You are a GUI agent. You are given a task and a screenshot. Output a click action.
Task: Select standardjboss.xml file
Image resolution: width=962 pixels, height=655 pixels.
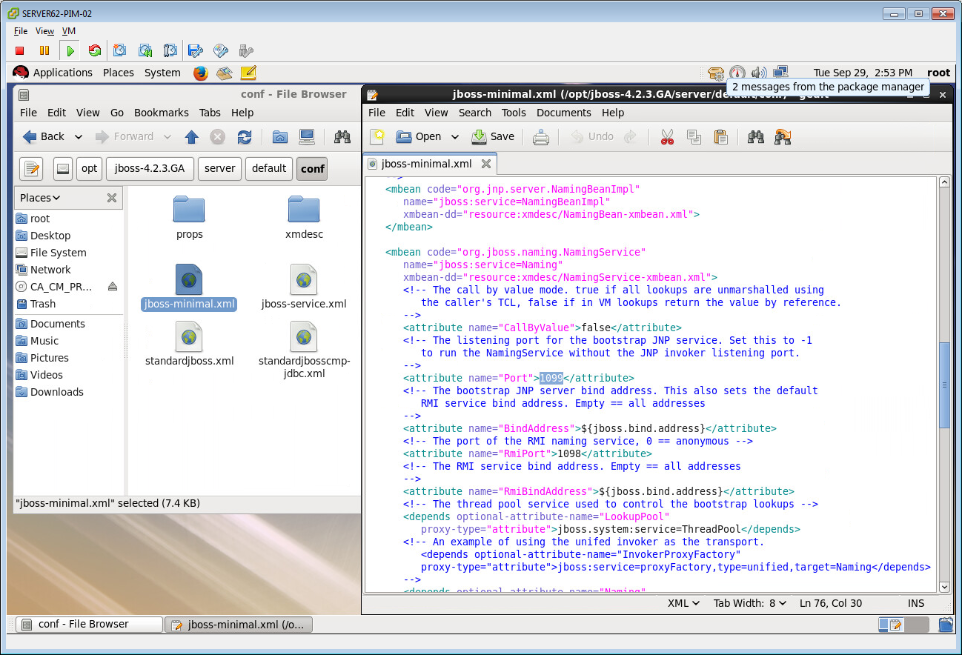click(x=189, y=344)
